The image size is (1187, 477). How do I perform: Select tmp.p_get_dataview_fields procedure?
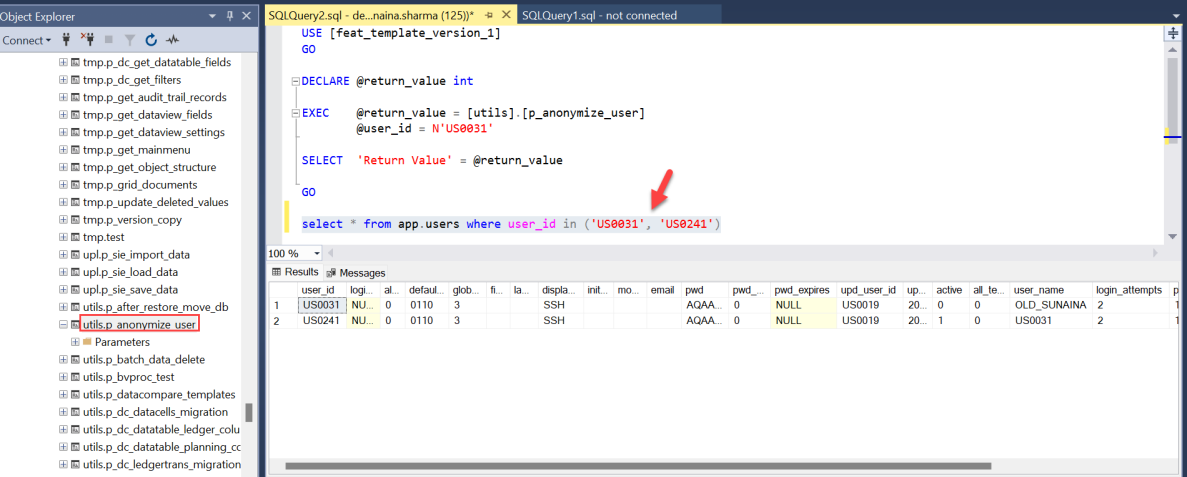click(x=148, y=115)
